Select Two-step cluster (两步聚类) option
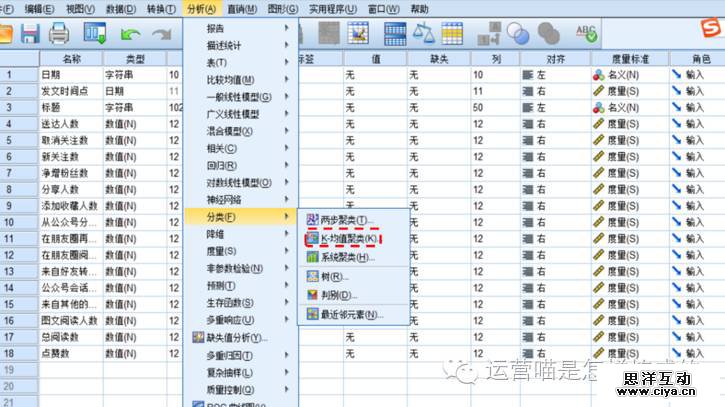725x407 pixels. point(354,220)
